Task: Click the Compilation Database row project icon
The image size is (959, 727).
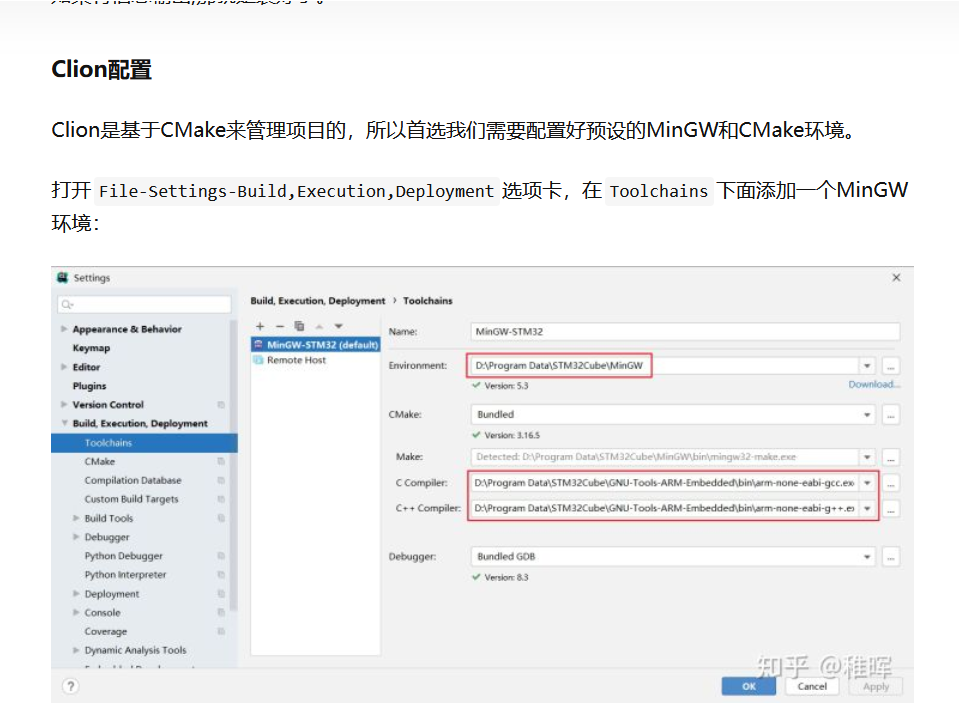Action: click(221, 481)
